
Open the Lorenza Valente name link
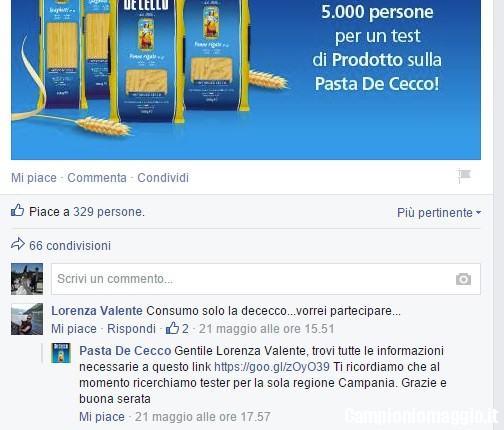(x=97, y=311)
